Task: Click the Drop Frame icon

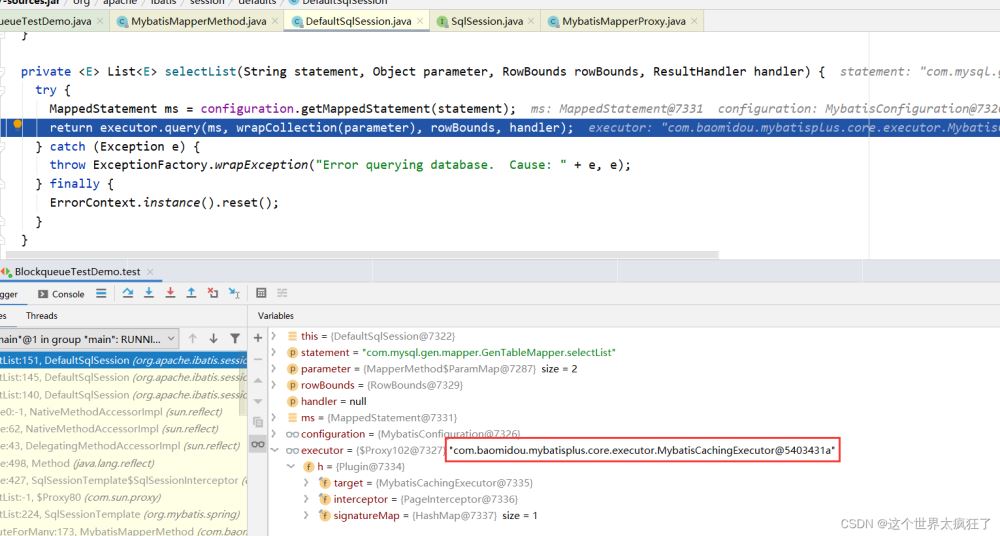Action: click(212, 293)
